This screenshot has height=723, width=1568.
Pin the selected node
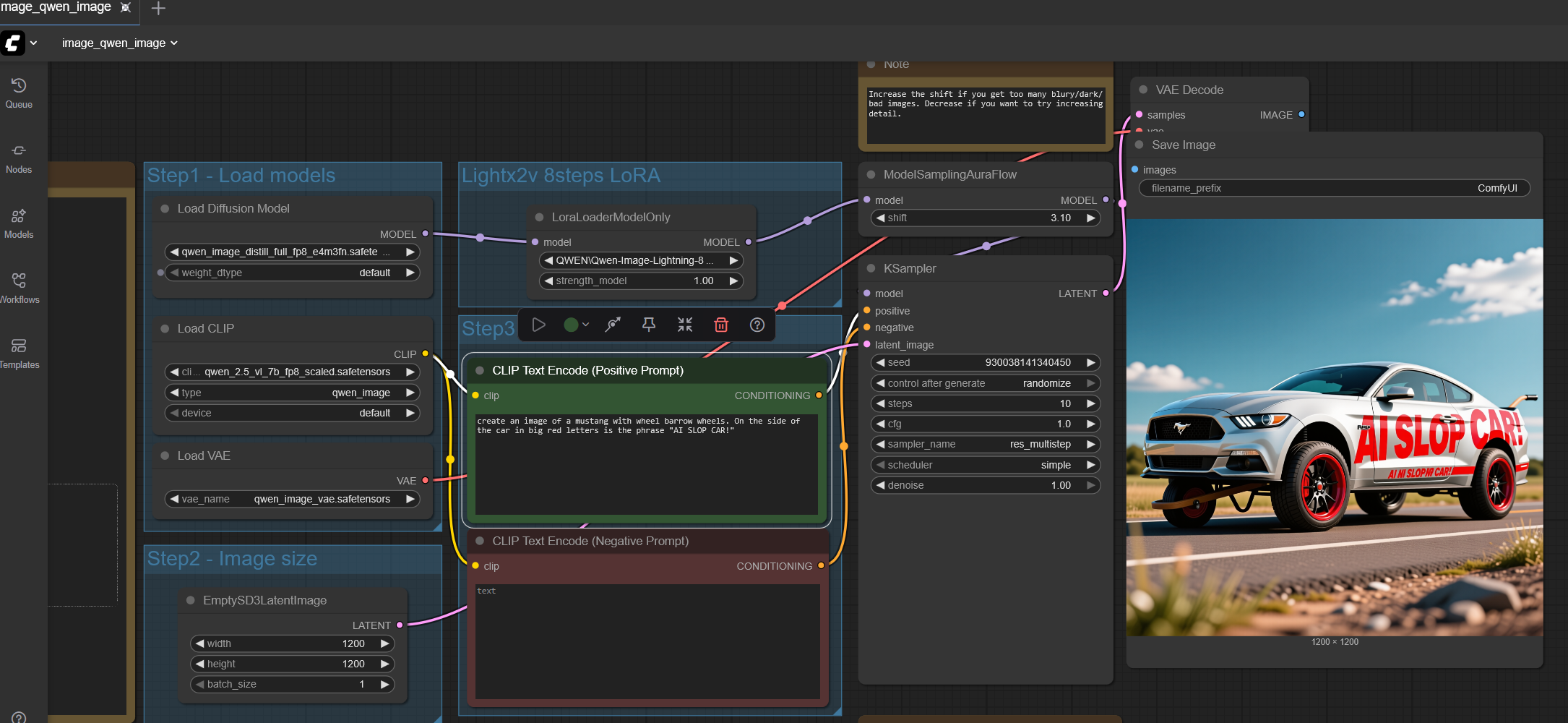click(649, 325)
